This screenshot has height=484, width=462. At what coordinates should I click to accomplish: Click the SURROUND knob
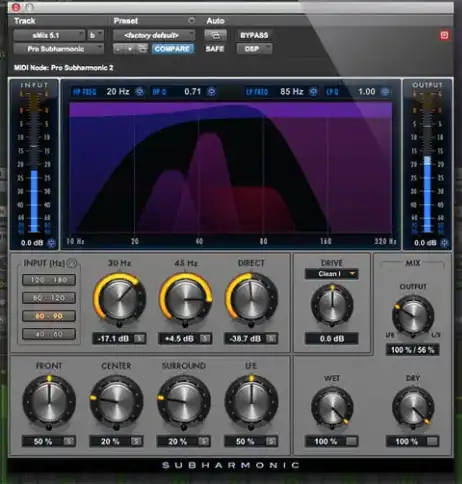click(184, 402)
